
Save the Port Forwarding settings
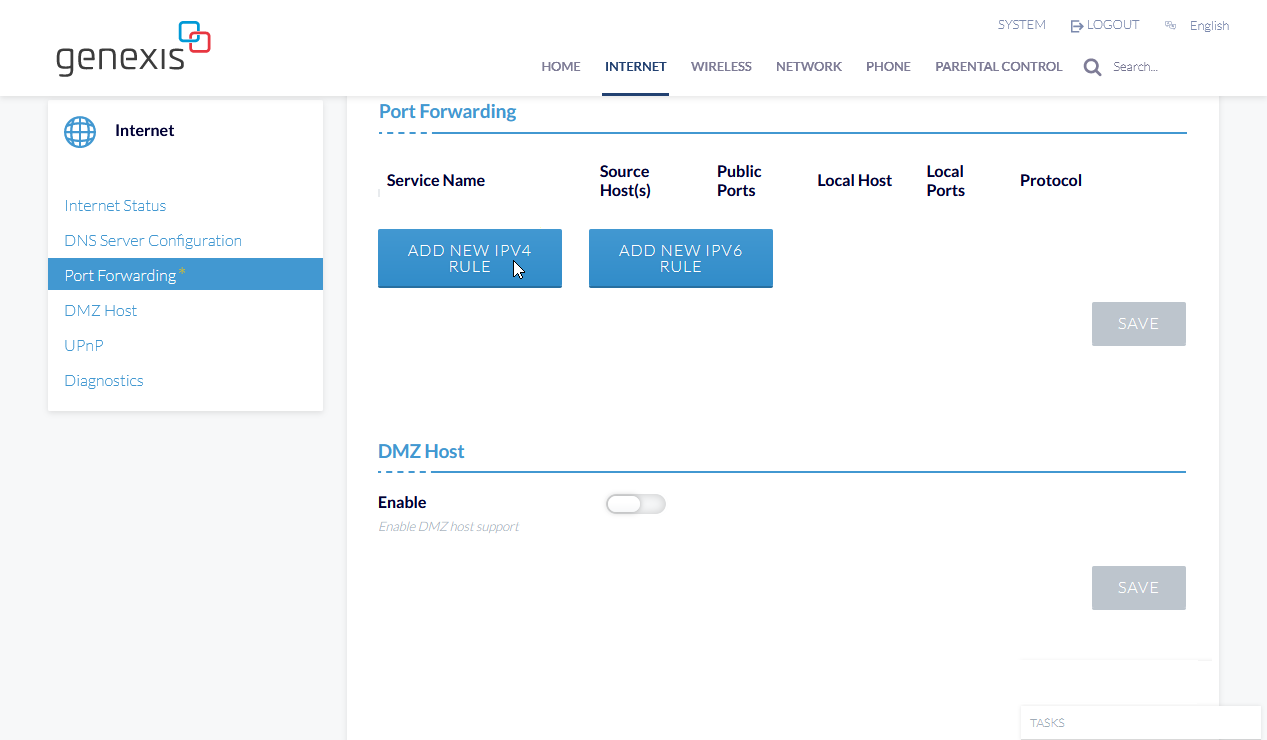point(1138,324)
